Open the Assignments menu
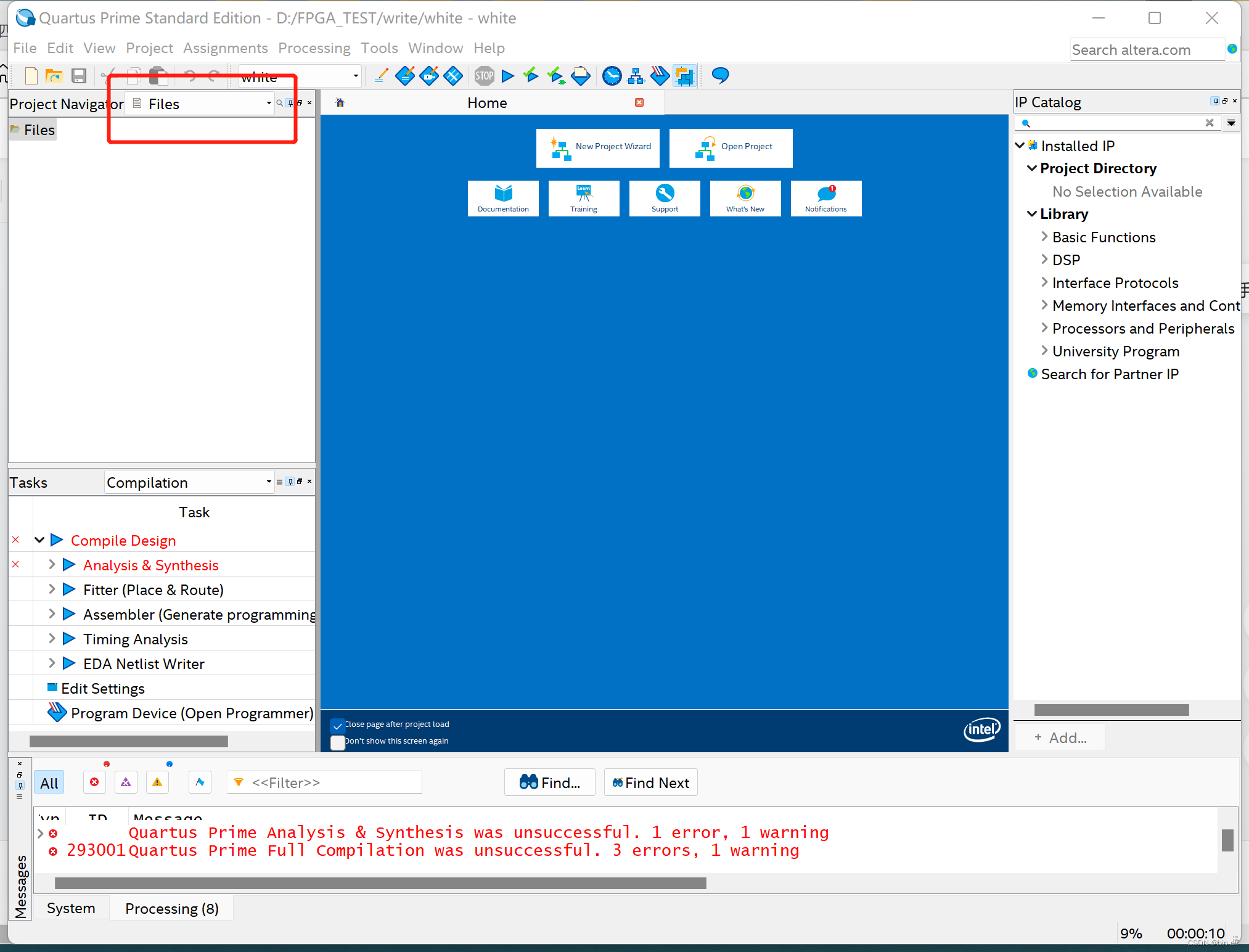The height and width of the screenshot is (952, 1249). (225, 48)
